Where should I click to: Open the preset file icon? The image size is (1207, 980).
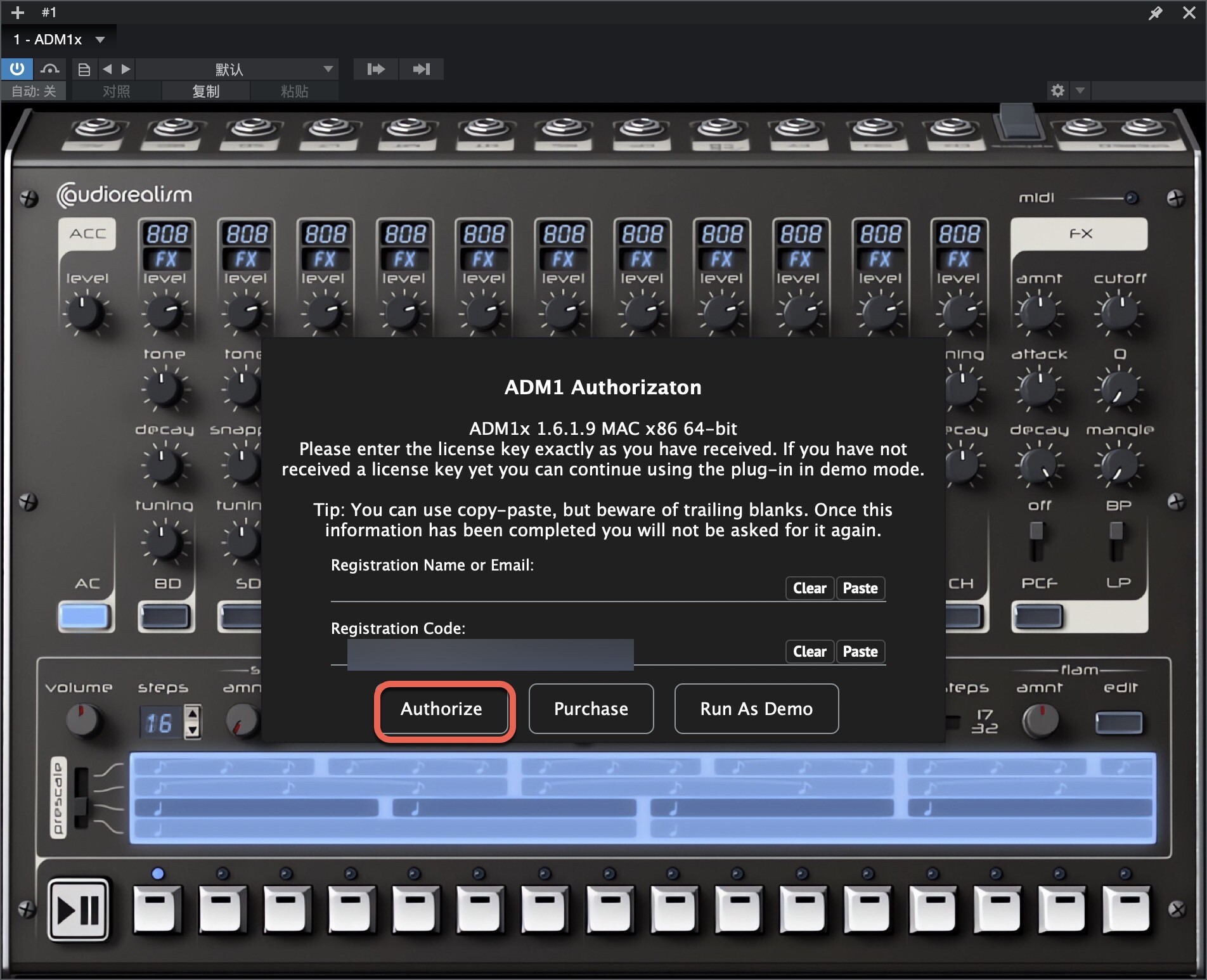tap(84, 69)
